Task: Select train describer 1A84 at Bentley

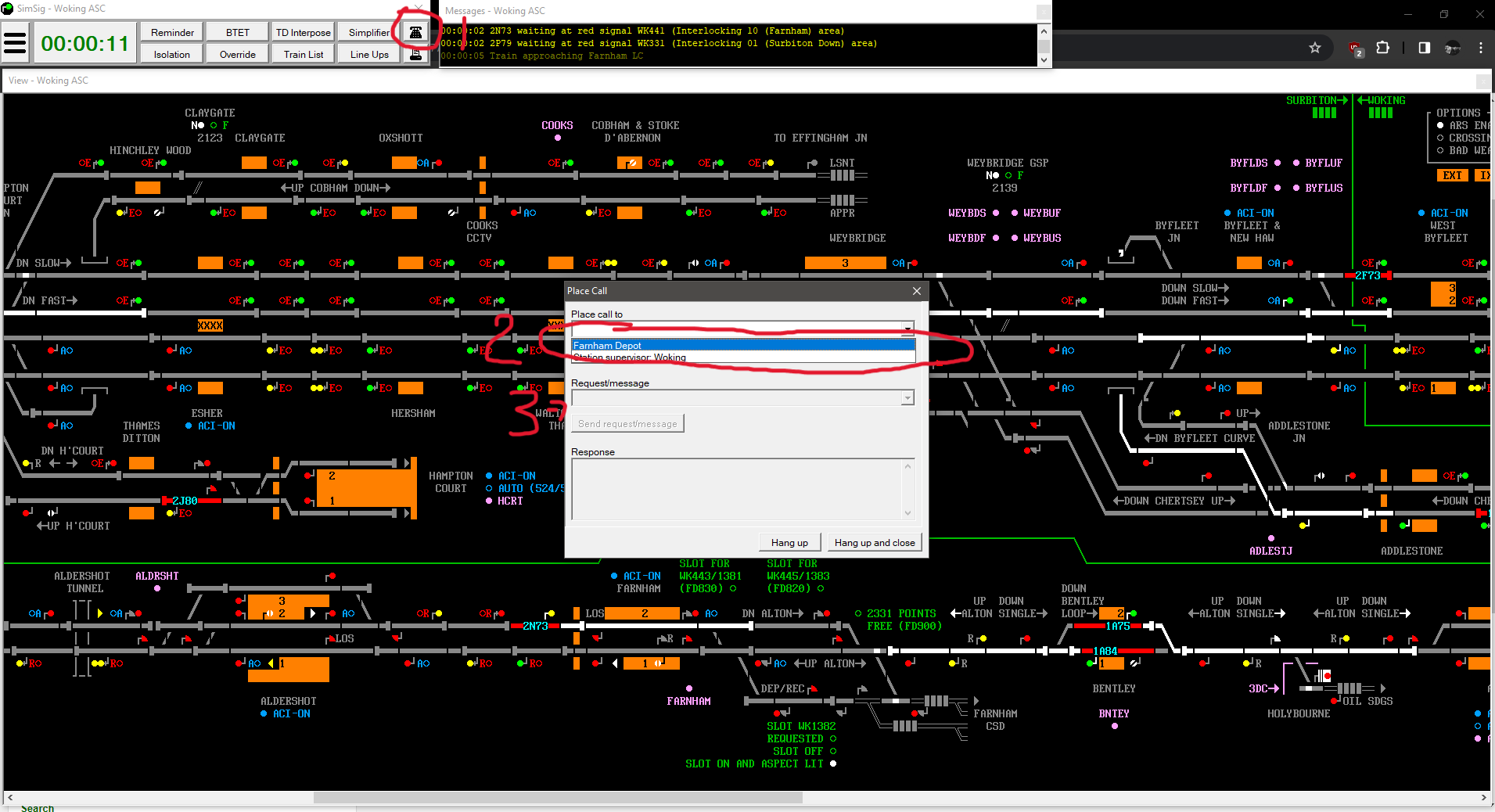Action: [x=1105, y=651]
